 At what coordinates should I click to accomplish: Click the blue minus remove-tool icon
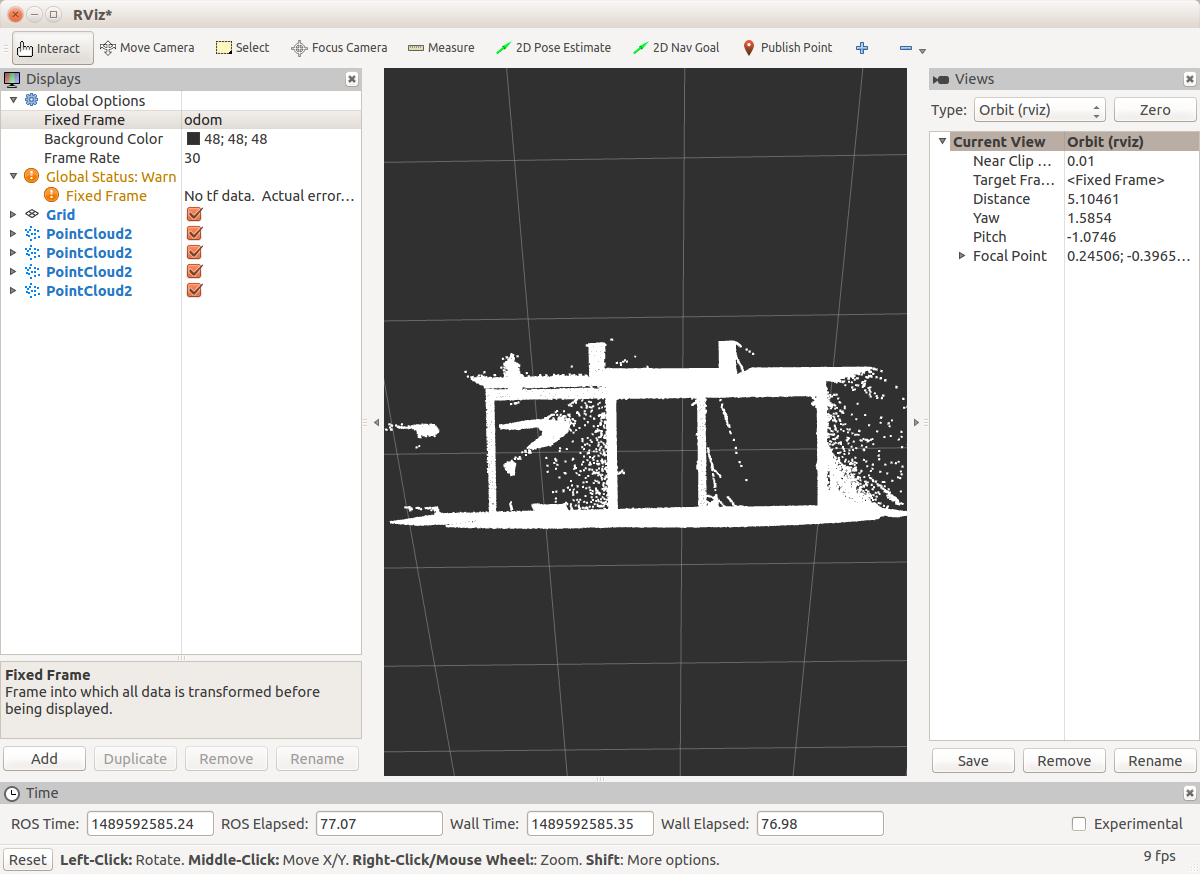905,47
